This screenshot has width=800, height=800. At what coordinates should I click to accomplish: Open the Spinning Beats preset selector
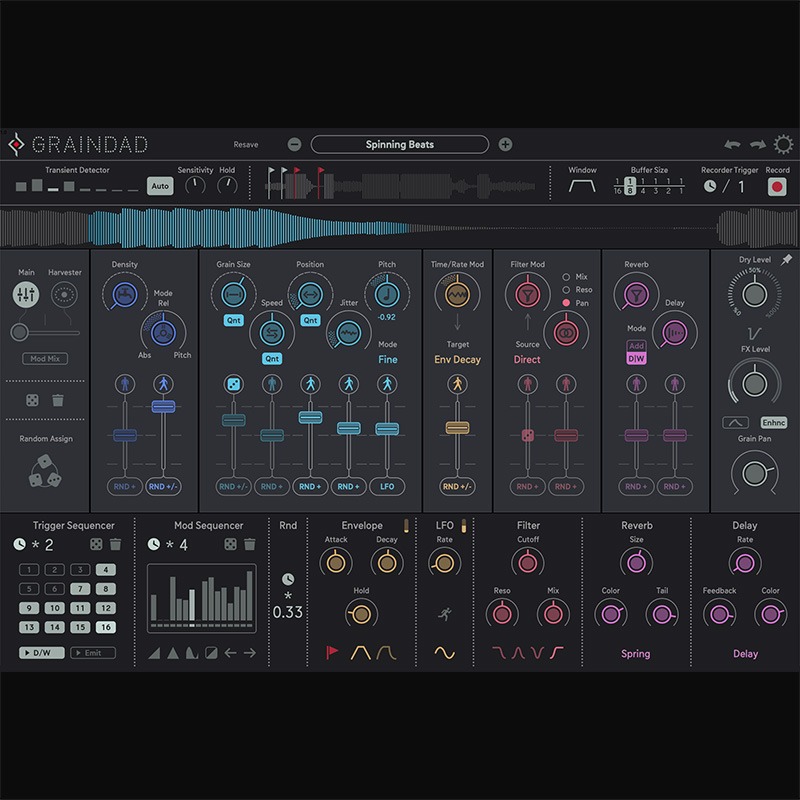(x=399, y=144)
